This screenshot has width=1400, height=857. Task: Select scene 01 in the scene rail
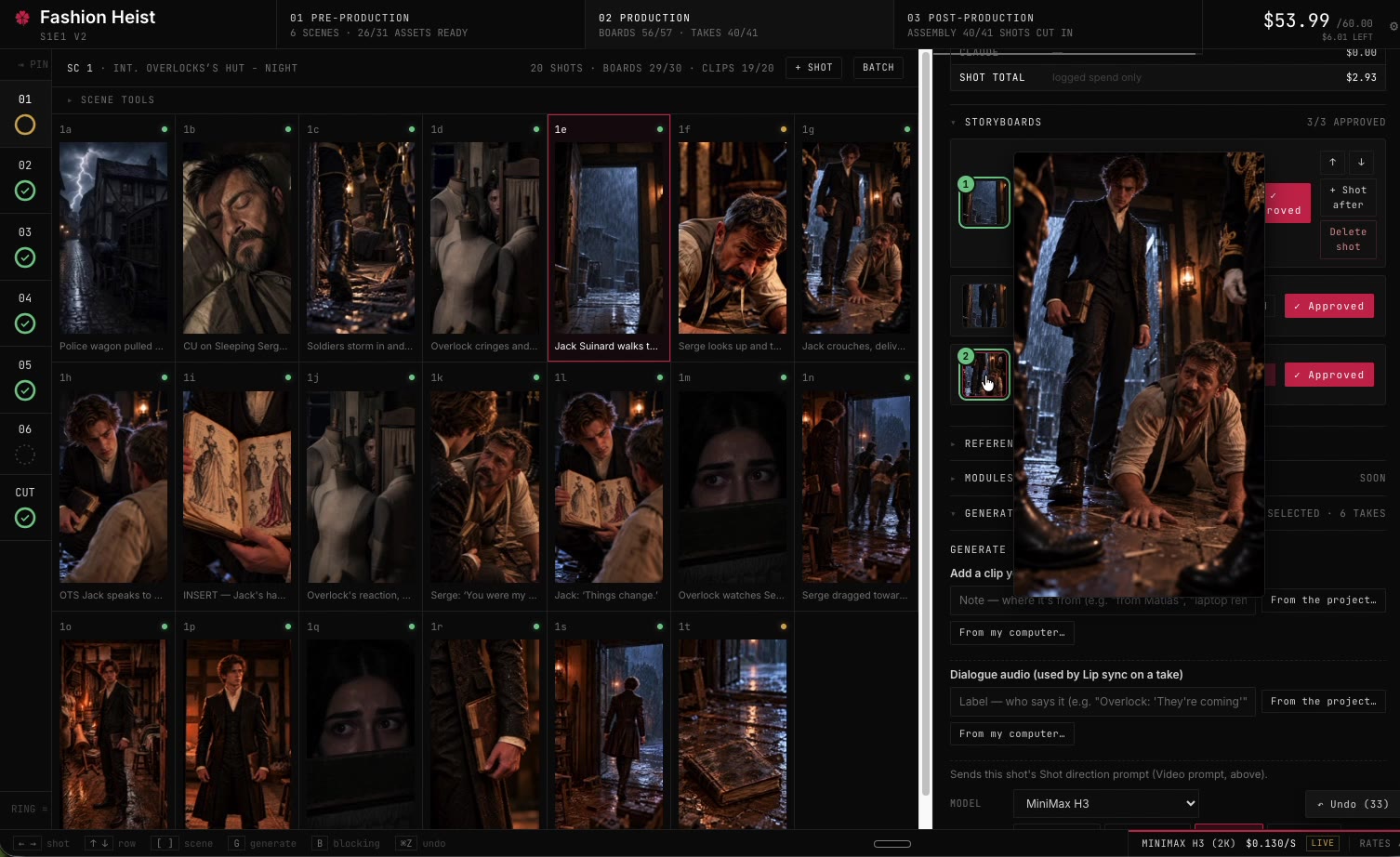25,113
